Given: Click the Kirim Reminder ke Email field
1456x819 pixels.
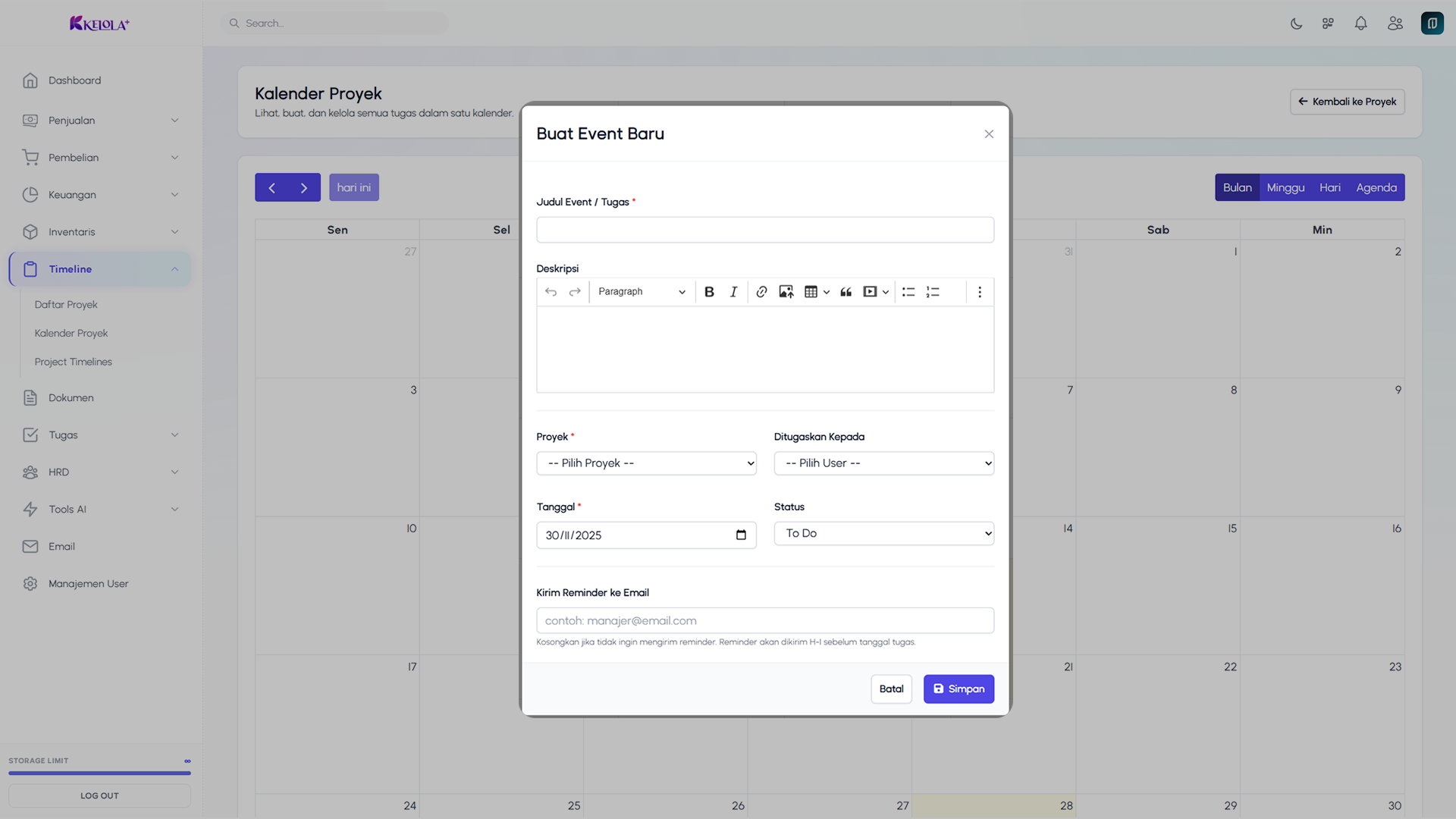Looking at the screenshot, I should tap(764, 620).
